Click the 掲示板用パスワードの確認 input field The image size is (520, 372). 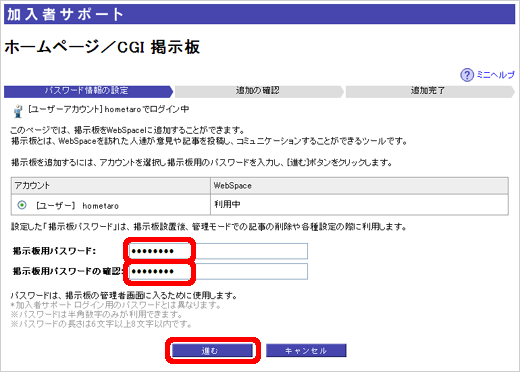[218, 271]
